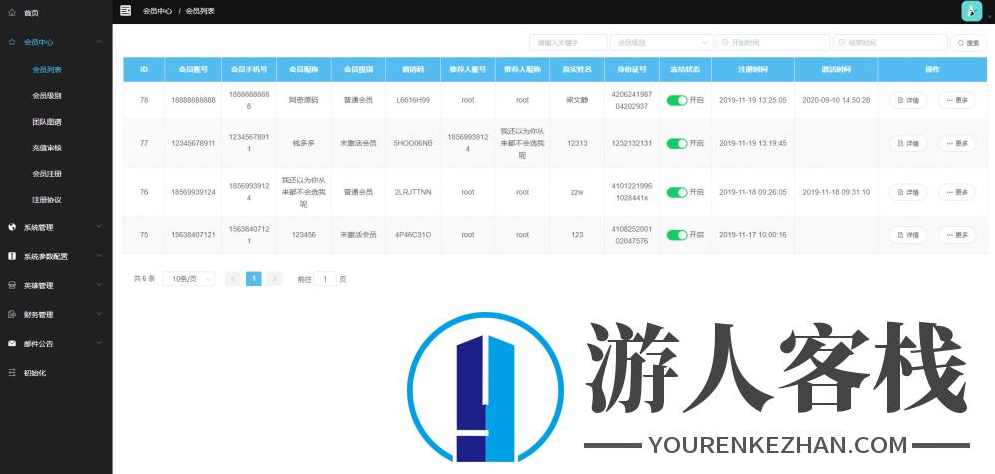Click the ID column header
The image size is (995, 474).
click(144, 69)
